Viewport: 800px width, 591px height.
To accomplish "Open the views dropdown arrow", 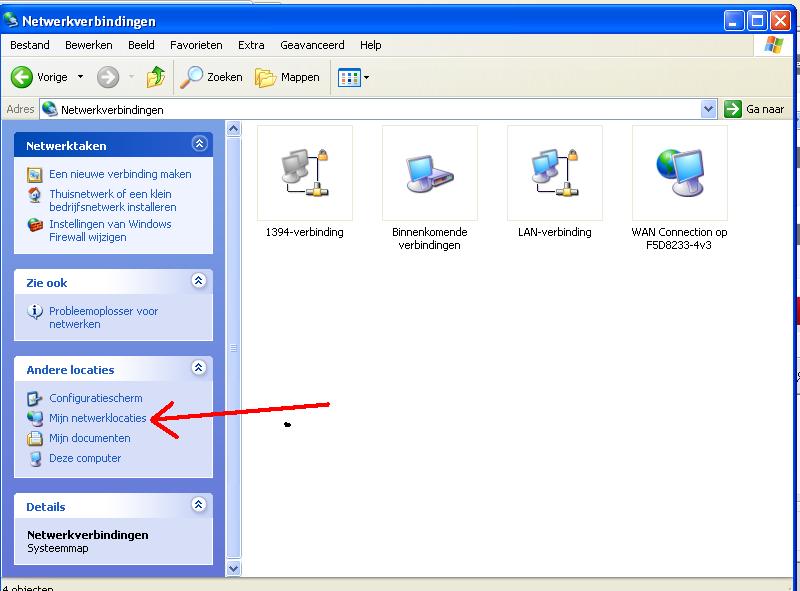I will click(x=366, y=78).
